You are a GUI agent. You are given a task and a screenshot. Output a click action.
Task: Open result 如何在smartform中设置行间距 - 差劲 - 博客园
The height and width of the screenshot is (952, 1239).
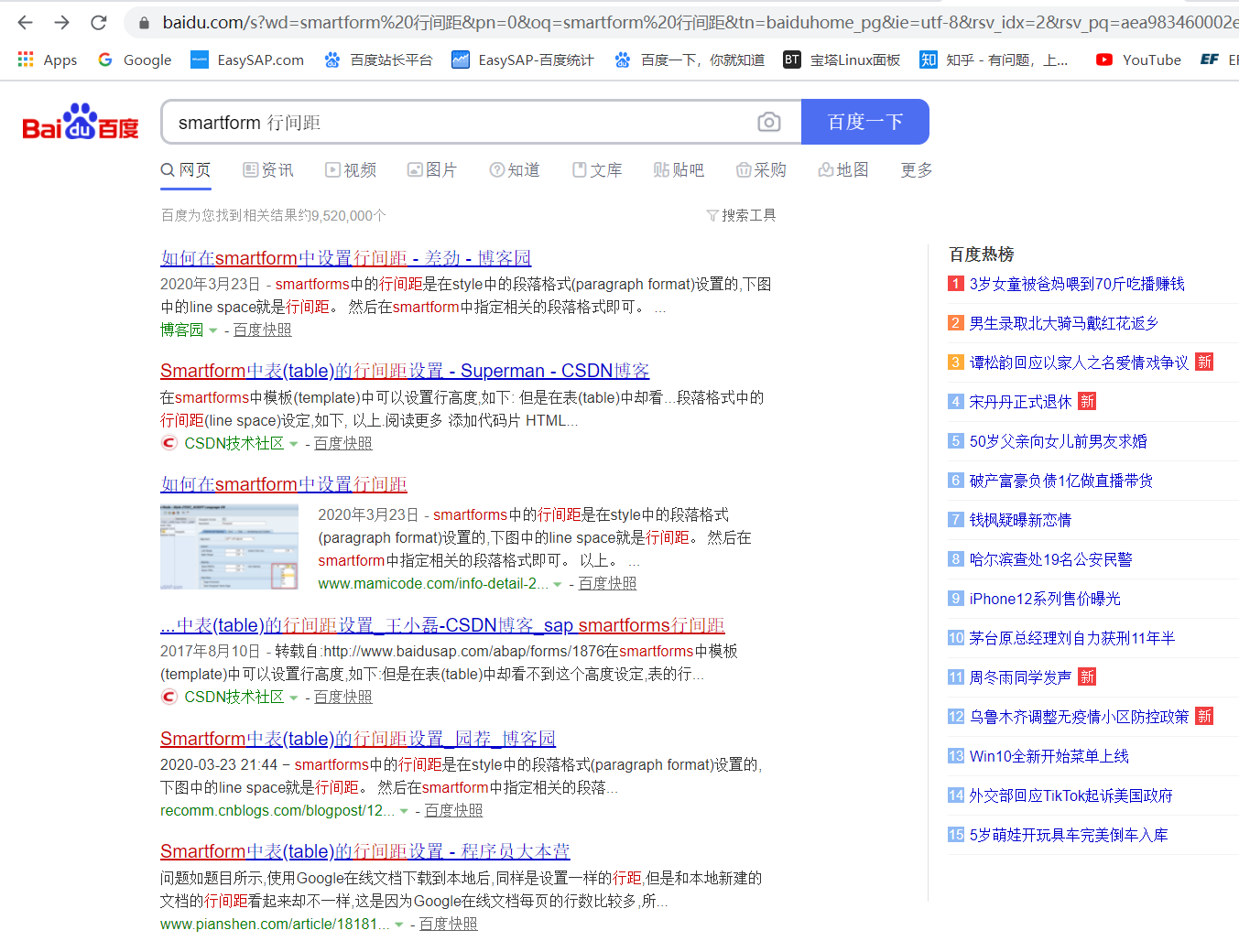346,258
